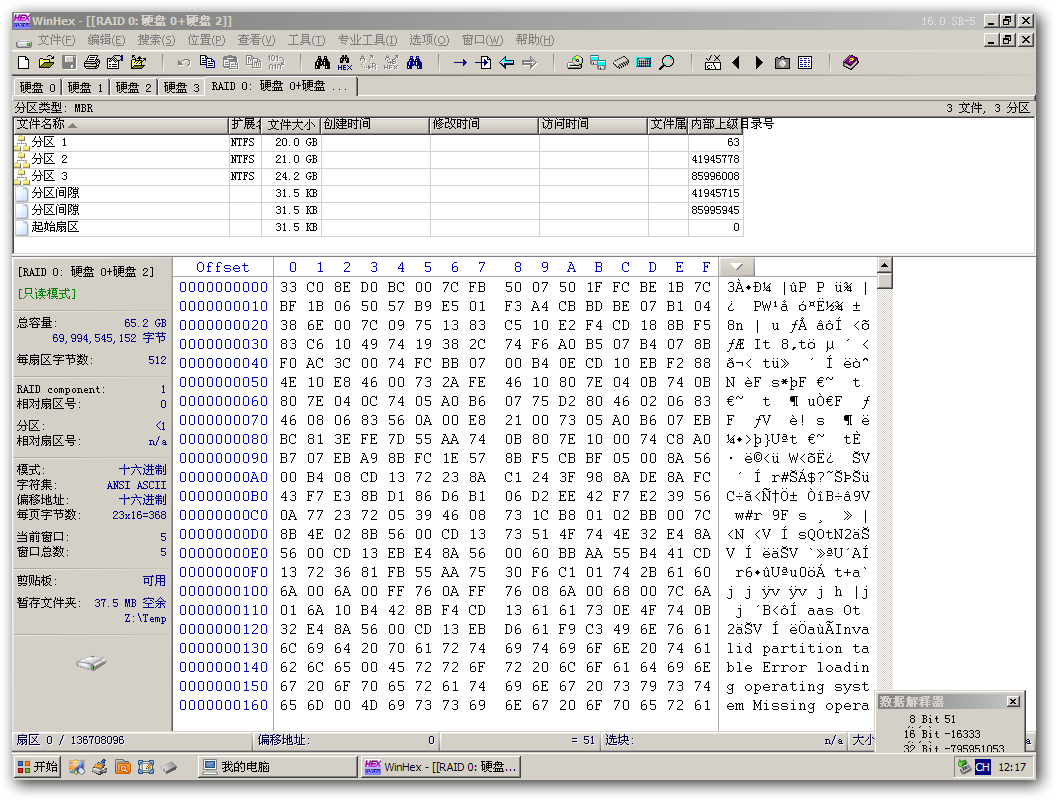Click the hex view scrollbar up arrow
Viewport: 1056px width, 800px height.
pyautogui.click(x=884, y=266)
